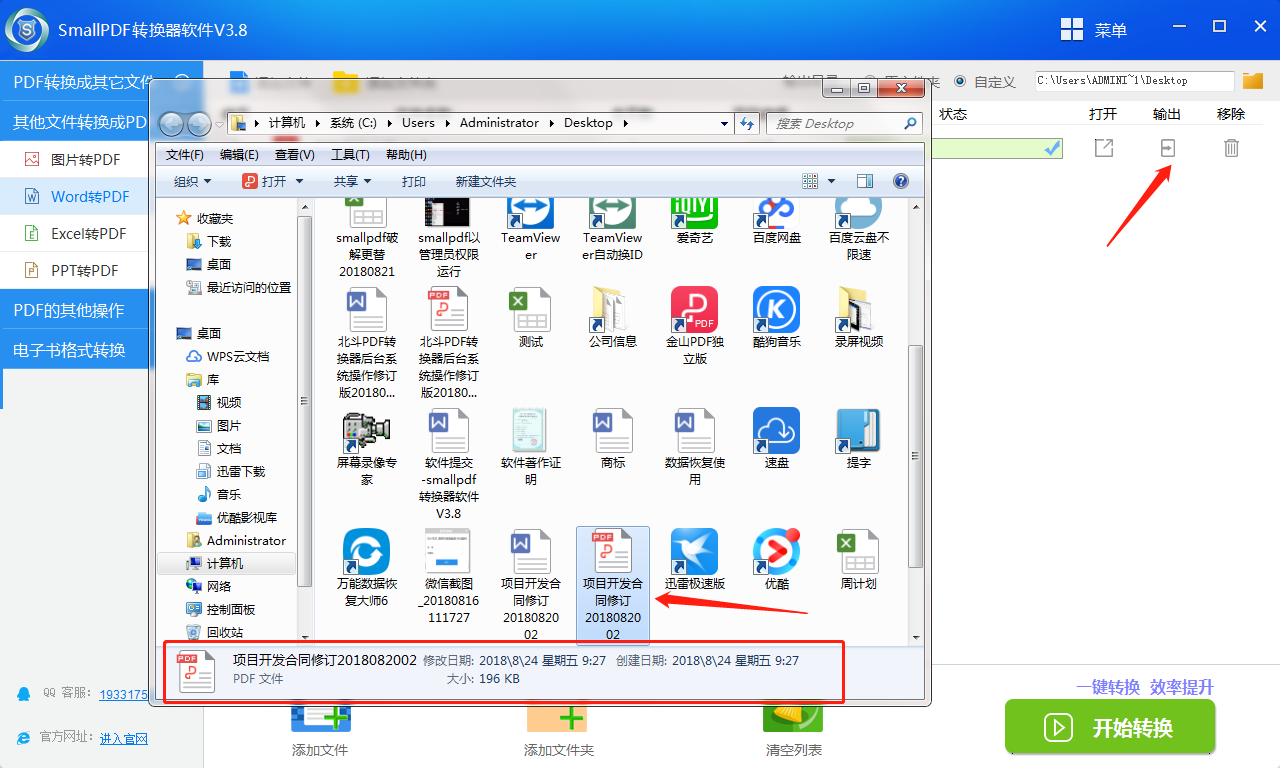Open the 菜单 button in title bar

pyautogui.click(x=1093, y=30)
